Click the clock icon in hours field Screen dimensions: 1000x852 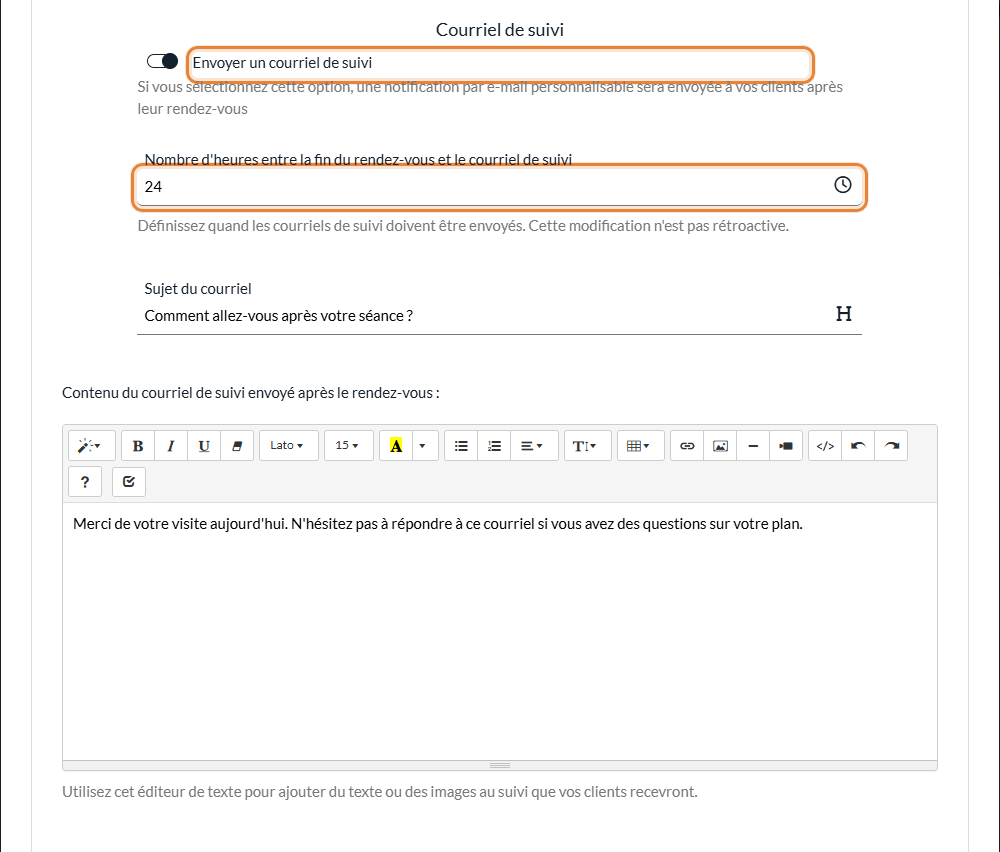click(x=842, y=185)
